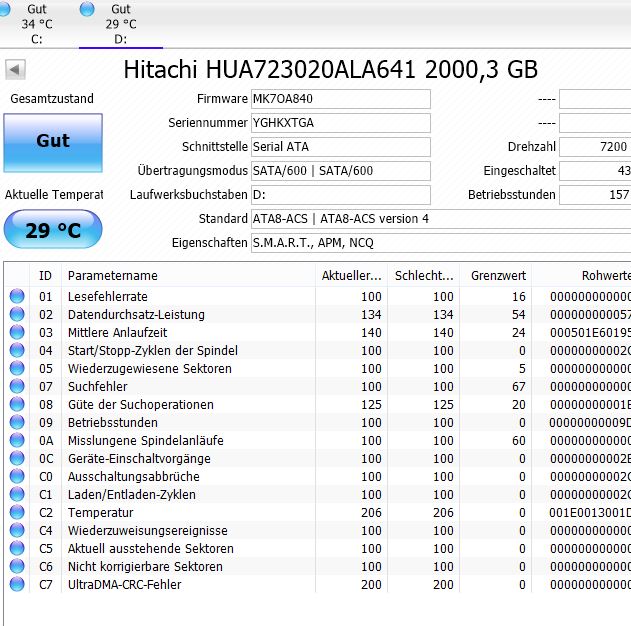The height and width of the screenshot is (626, 631).
Task: Click the Seriennummer field YGHKXTGA
Action: tap(340, 123)
